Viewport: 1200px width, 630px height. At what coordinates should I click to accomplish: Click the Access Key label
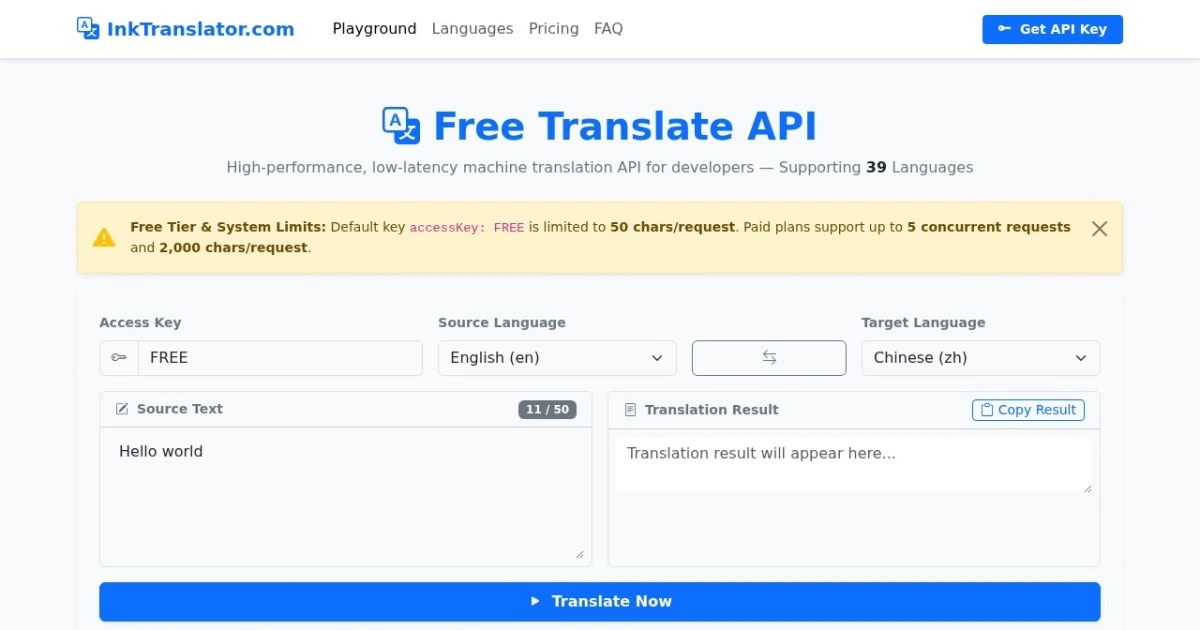click(x=140, y=323)
